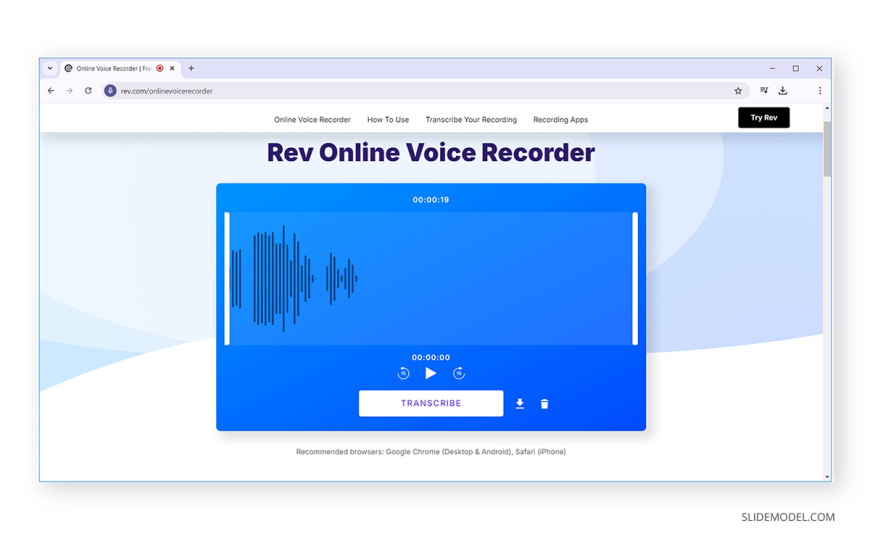This screenshot has width=870, height=539.
Task: Go forward in the browser history
Action: 69,91
